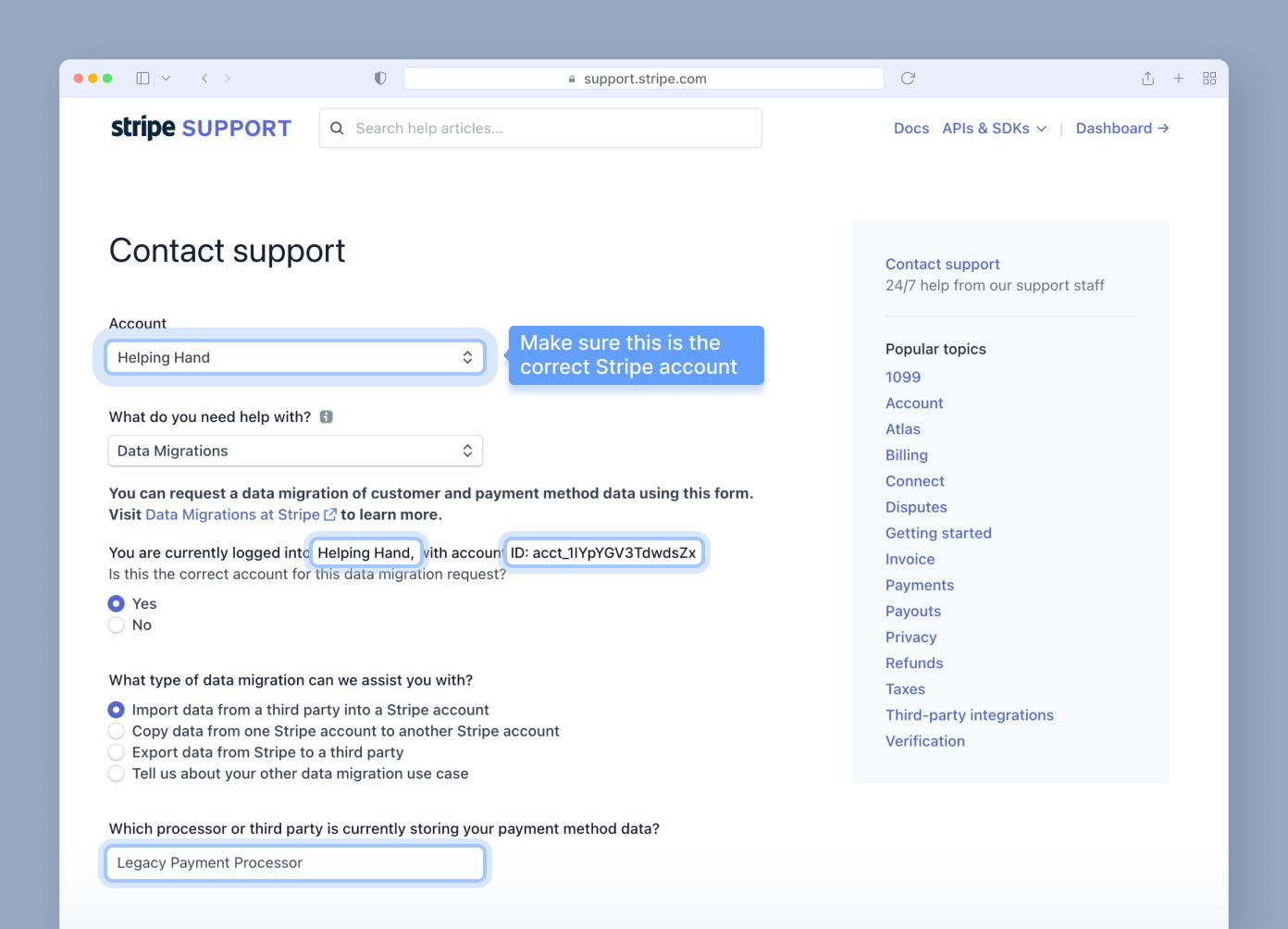Open the Disputes popular topic
The height and width of the screenshot is (929, 1288).
coord(916,507)
